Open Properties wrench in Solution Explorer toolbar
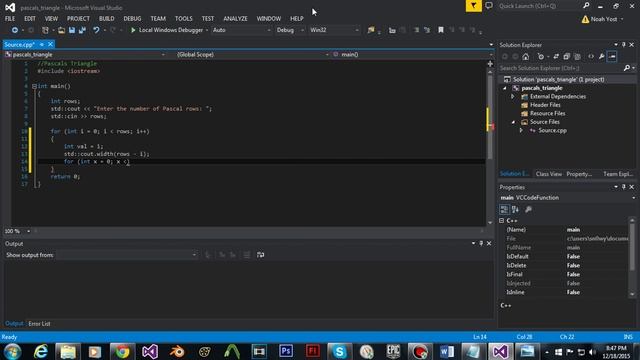The width and height of the screenshot is (640, 360). click(x=602, y=56)
